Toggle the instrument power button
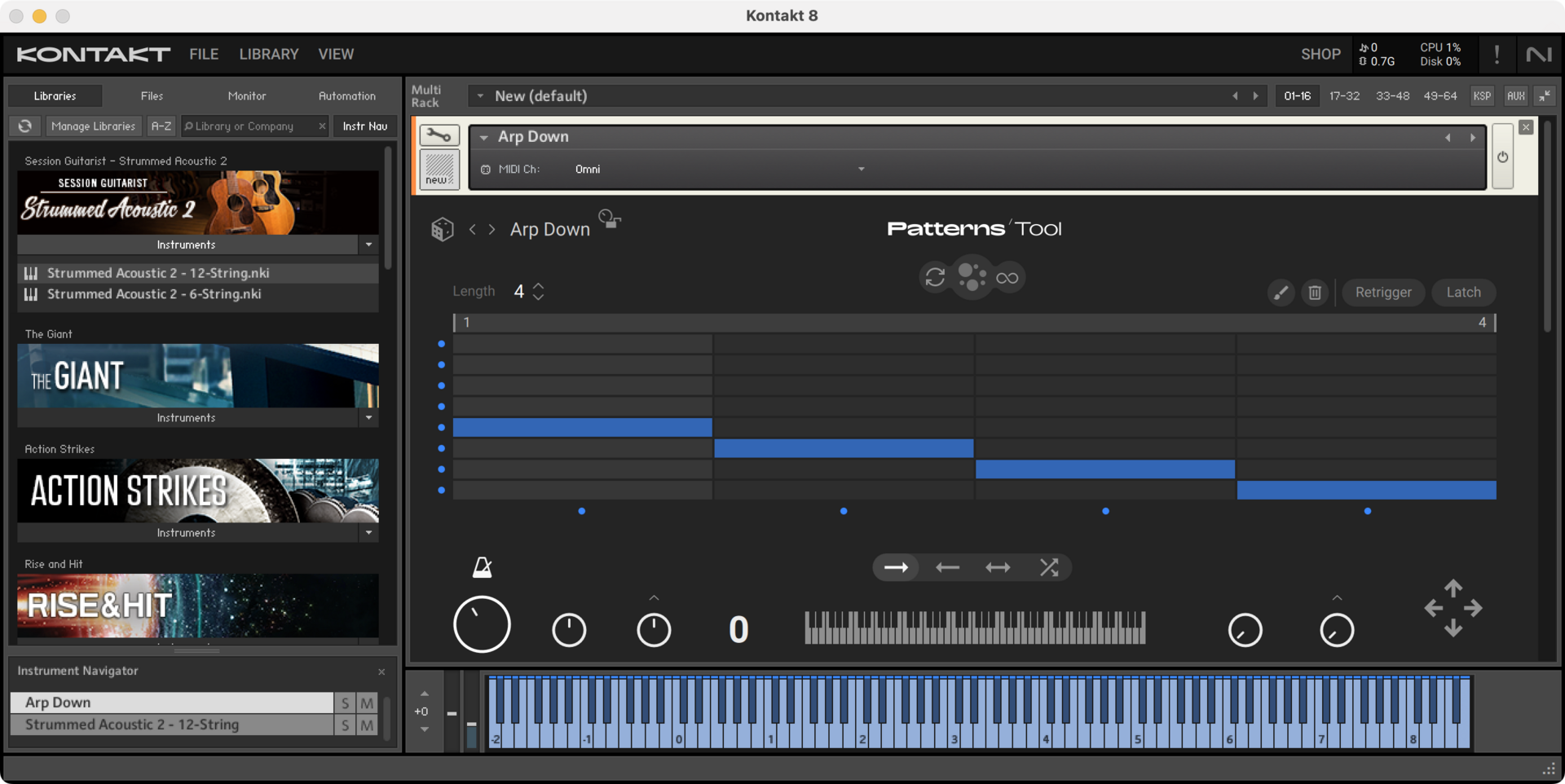The width and height of the screenshot is (1565, 784). (1502, 156)
